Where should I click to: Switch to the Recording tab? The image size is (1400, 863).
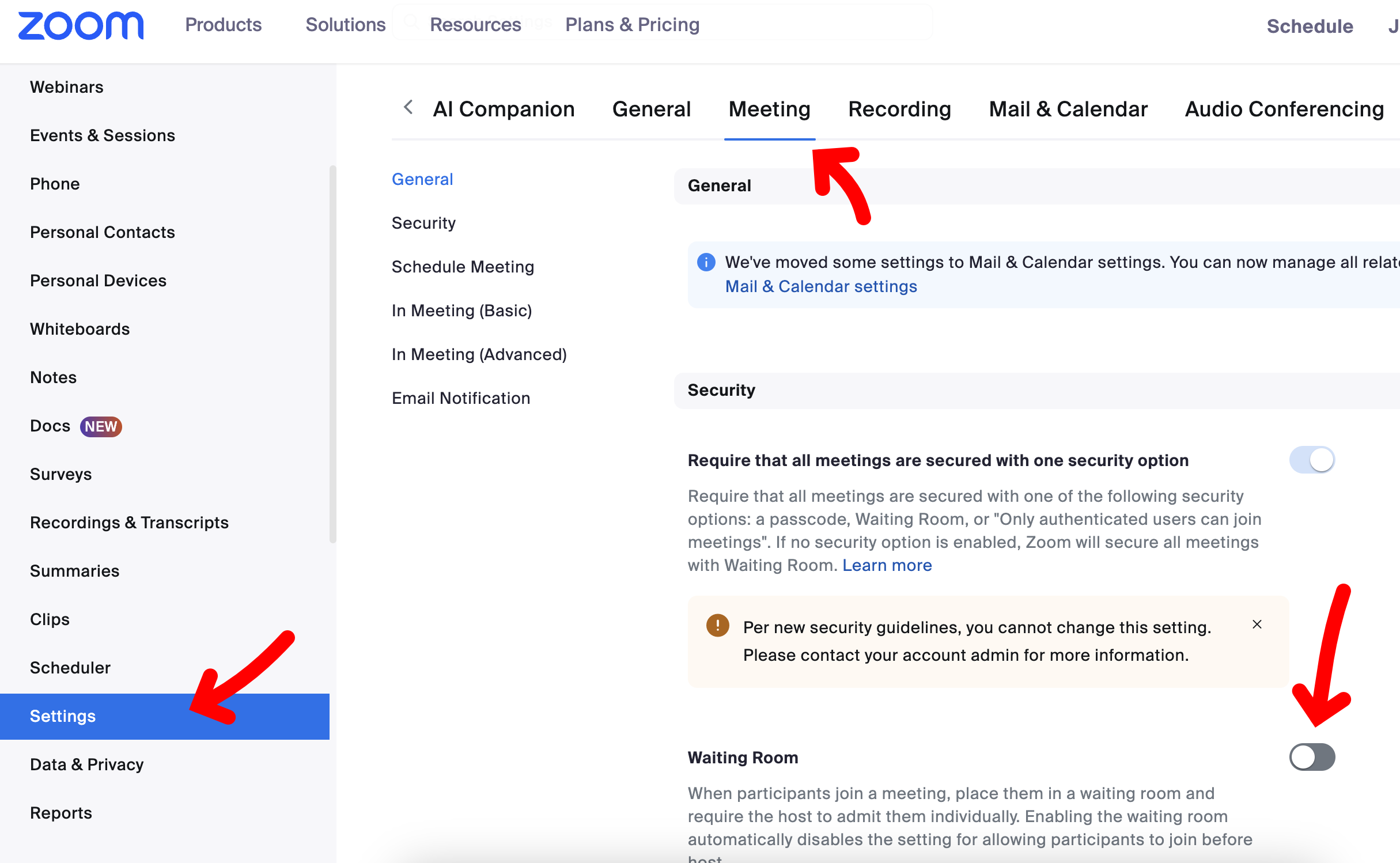click(899, 109)
